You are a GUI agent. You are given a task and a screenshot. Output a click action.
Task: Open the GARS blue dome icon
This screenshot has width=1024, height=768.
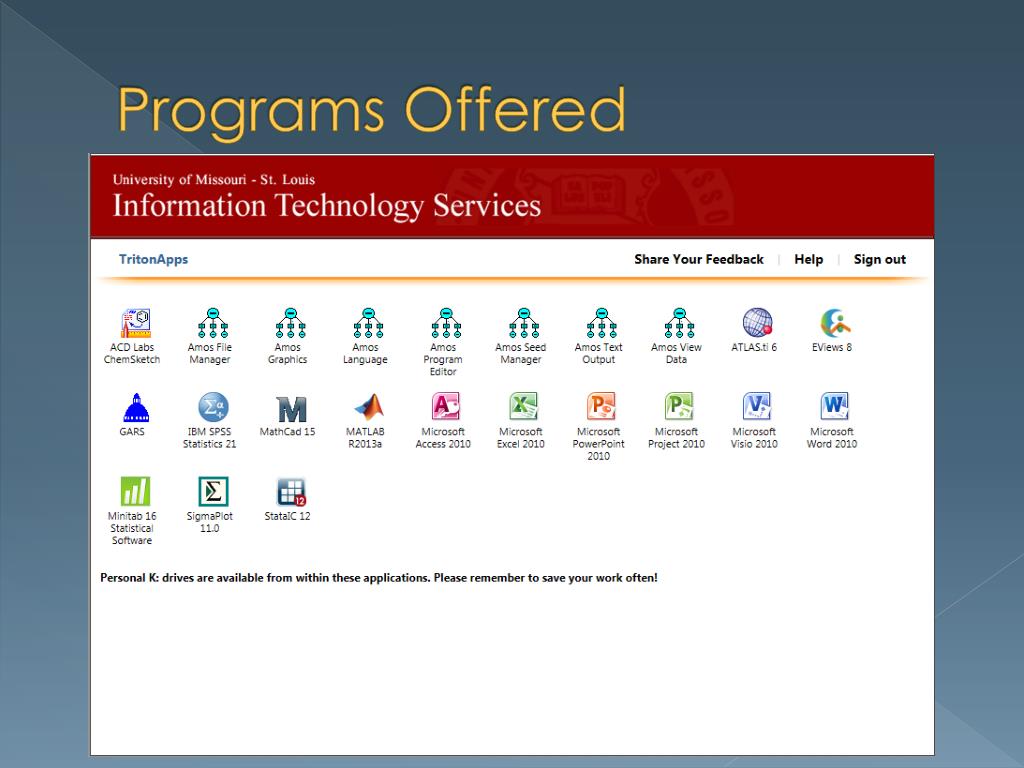click(x=136, y=408)
